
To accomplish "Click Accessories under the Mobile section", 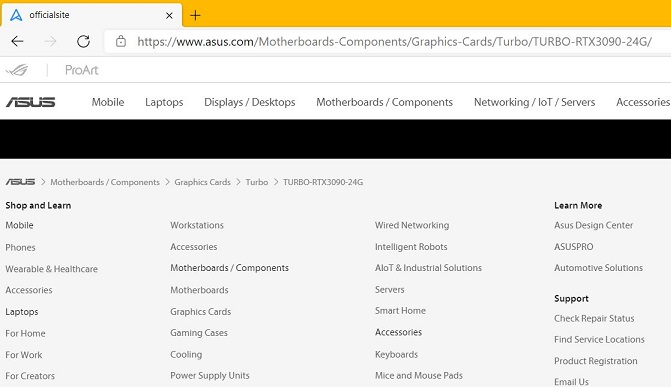I will (29, 290).
